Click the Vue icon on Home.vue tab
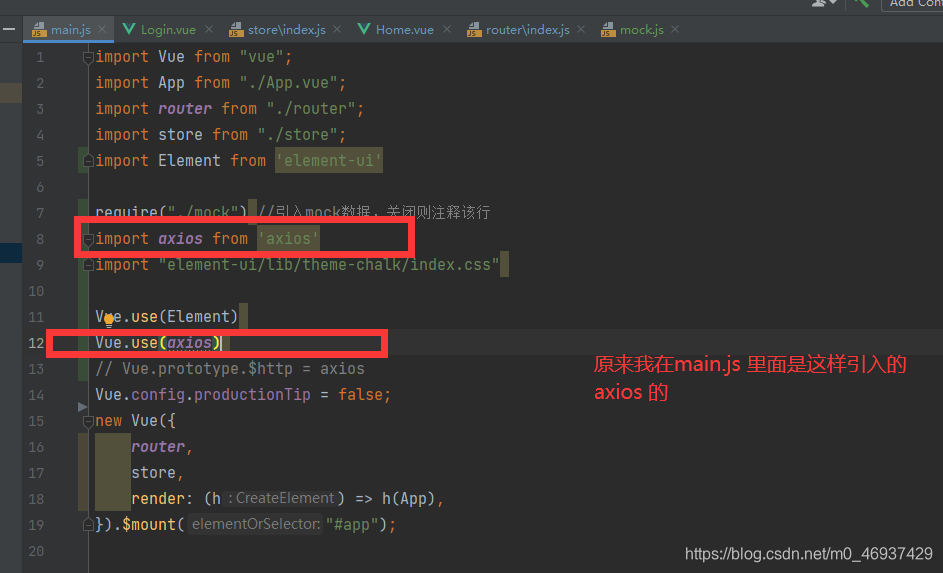The height and width of the screenshot is (573, 943). (x=363, y=29)
